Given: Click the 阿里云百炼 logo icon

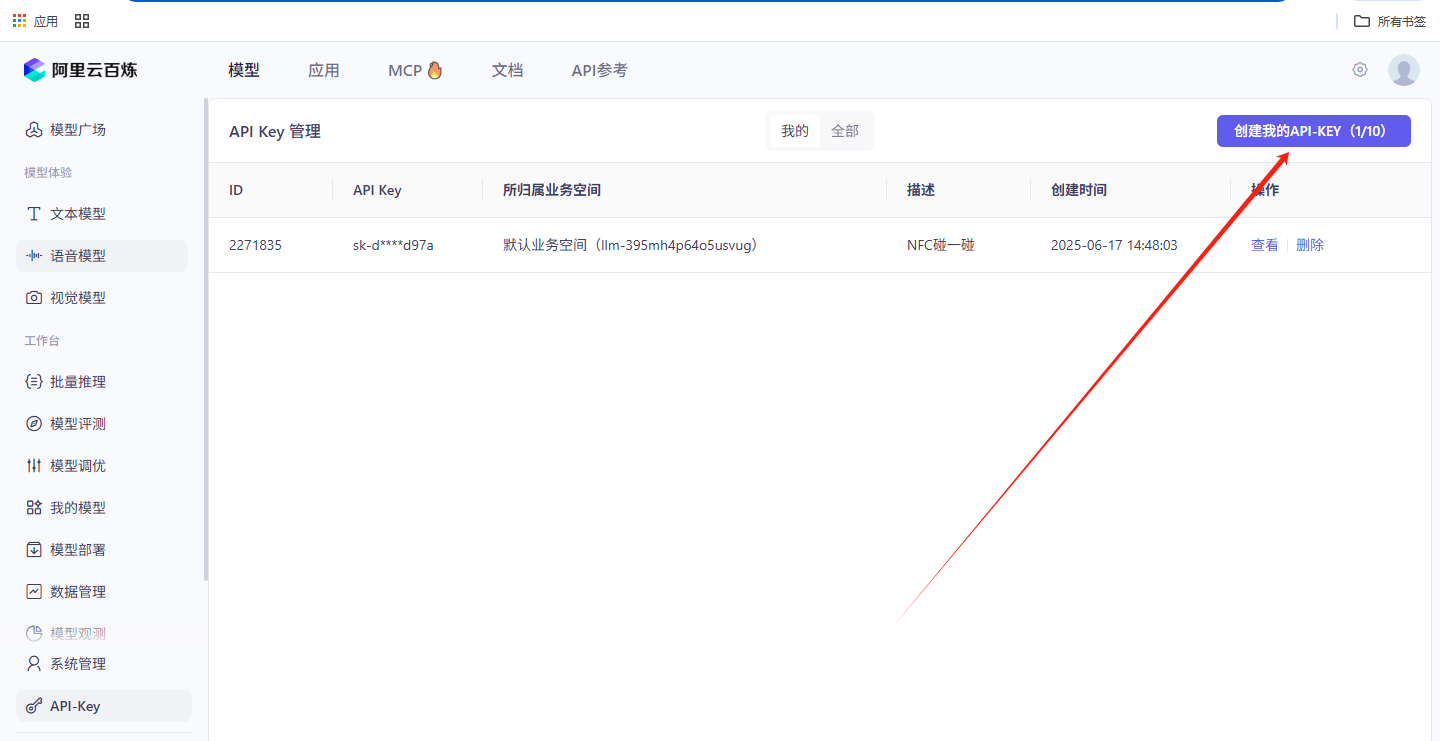Looking at the screenshot, I should pos(35,70).
